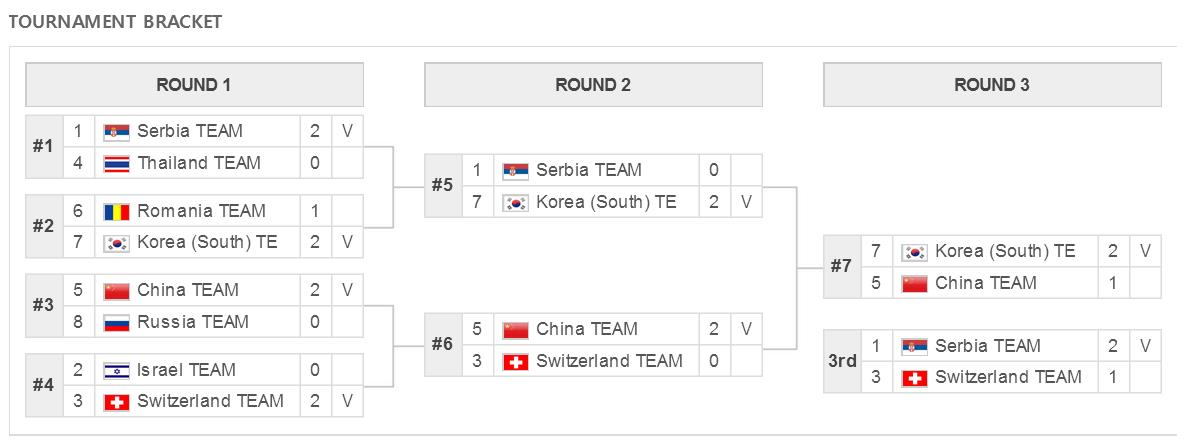Screen dimensions: 1189x448
Task: Click the #2 match label
Action: pyautogui.click(x=44, y=226)
